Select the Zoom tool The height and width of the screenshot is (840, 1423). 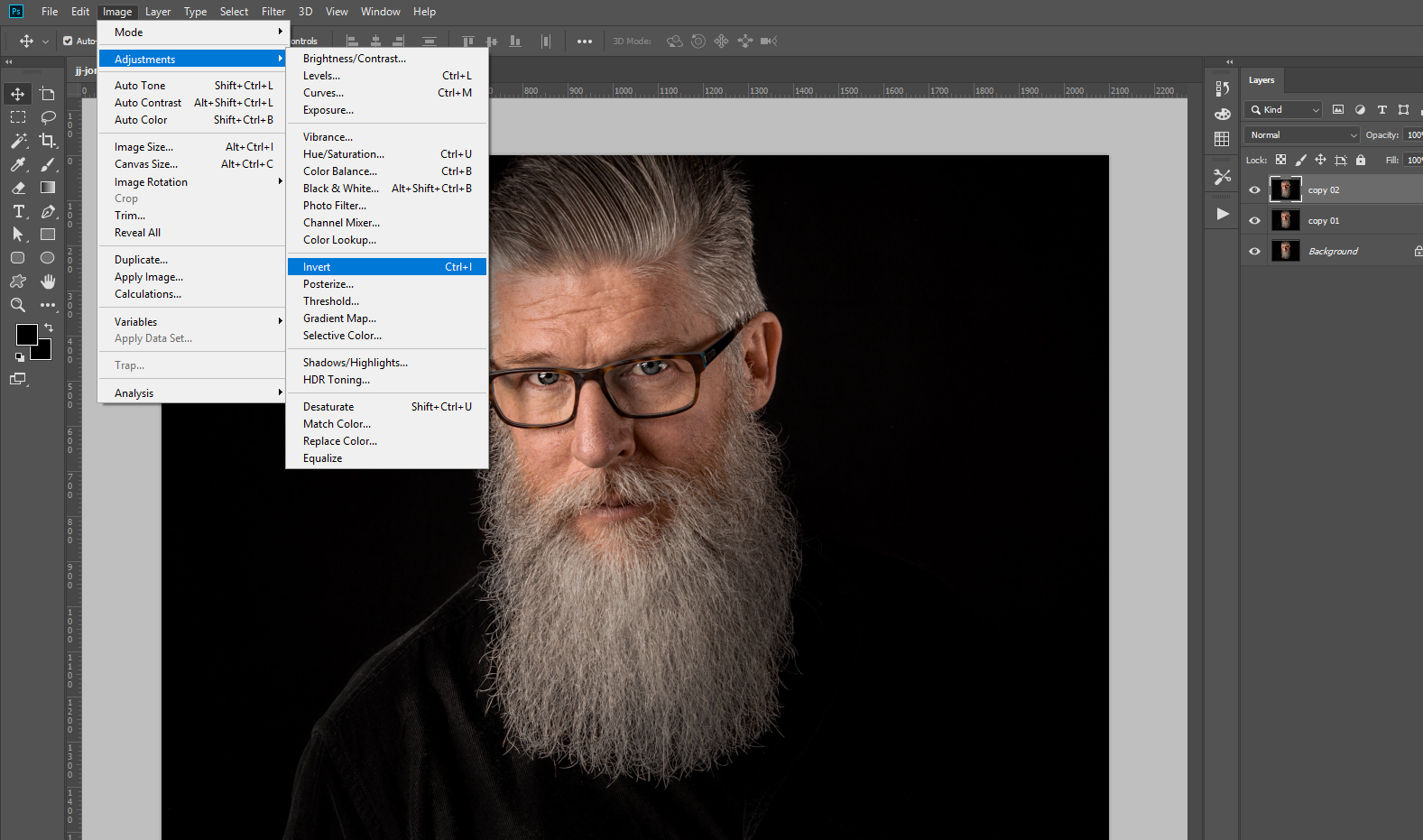18,305
